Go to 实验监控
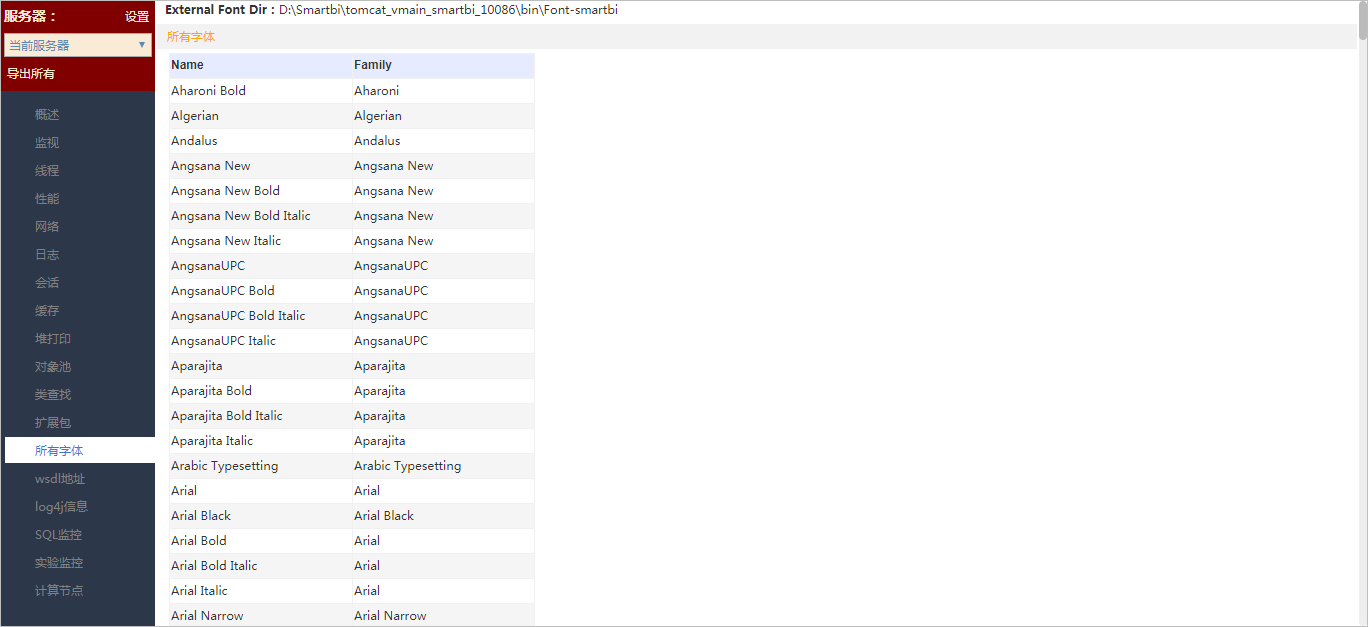1368x627 pixels. click(59, 563)
